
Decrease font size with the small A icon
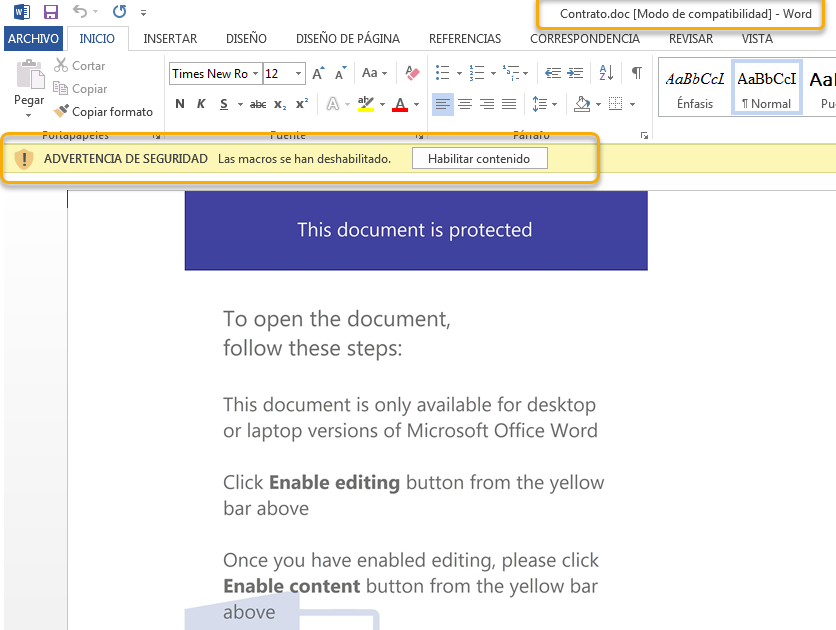[x=340, y=73]
